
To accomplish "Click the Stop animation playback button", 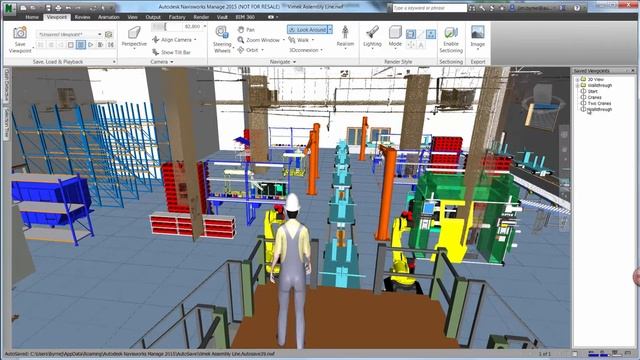I will click(x=71, y=44).
